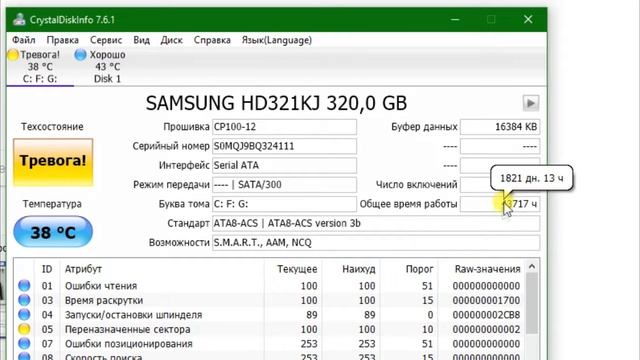This screenshot has width=640, height=360.
Task: Select the Переназначенные сектора row
Action: [269, 329]
